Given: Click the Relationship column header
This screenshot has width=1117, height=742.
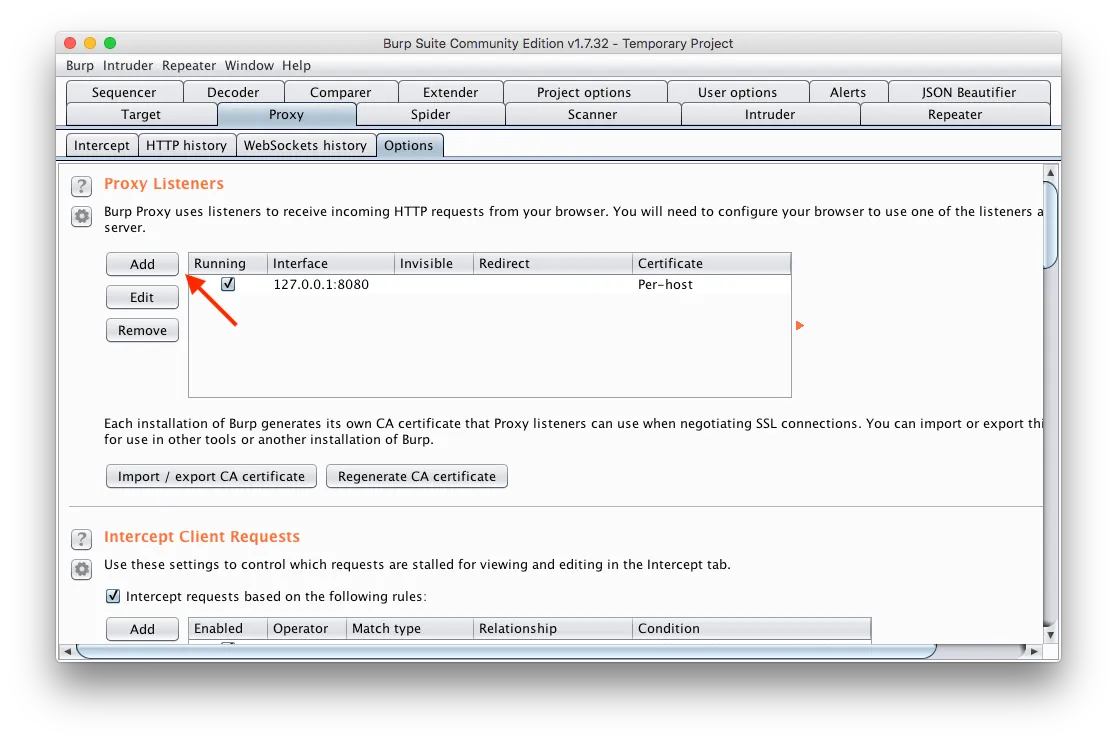Looking at the screenshot, I should click(553, 629).
